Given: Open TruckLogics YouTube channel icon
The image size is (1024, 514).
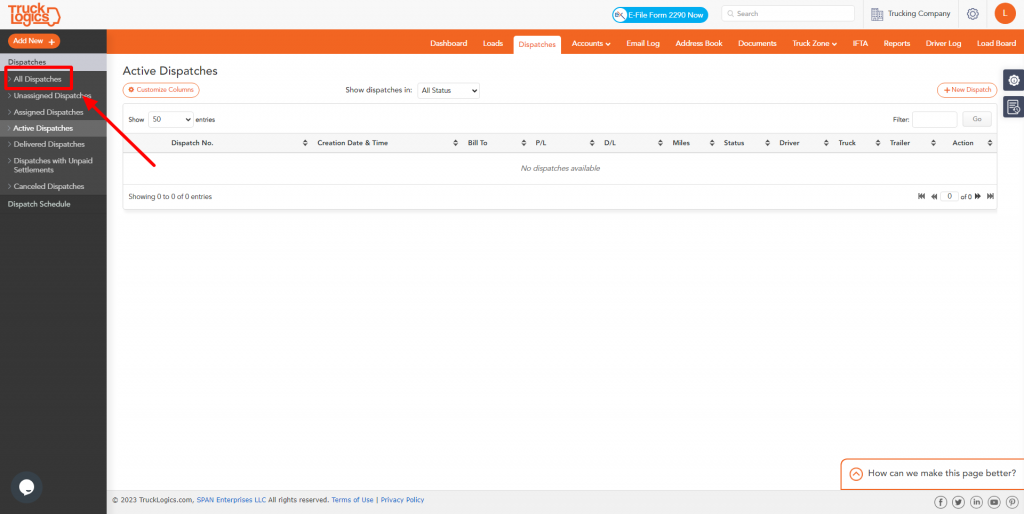Looking at the screenshot, I should coord(994,502).
